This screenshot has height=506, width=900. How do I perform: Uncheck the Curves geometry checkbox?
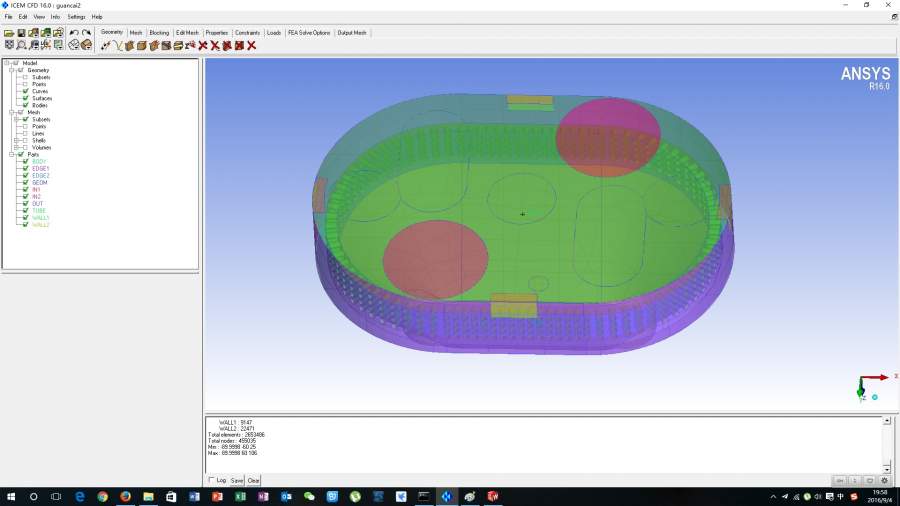25,91
